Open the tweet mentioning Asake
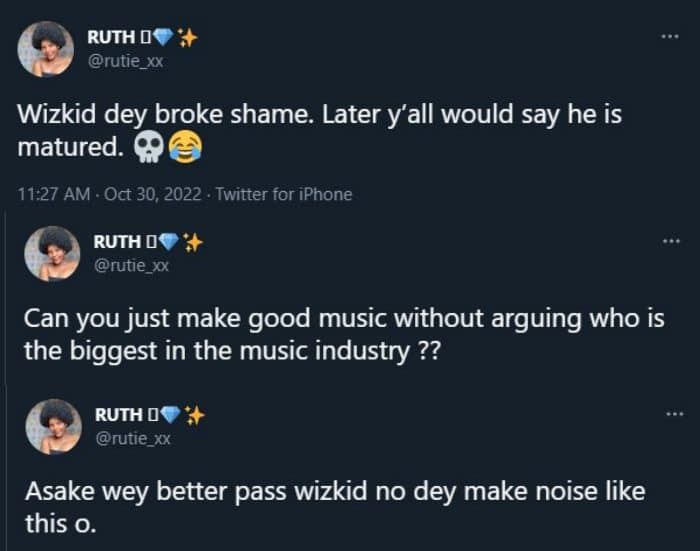The image size is (700, 551). (330, 507)
